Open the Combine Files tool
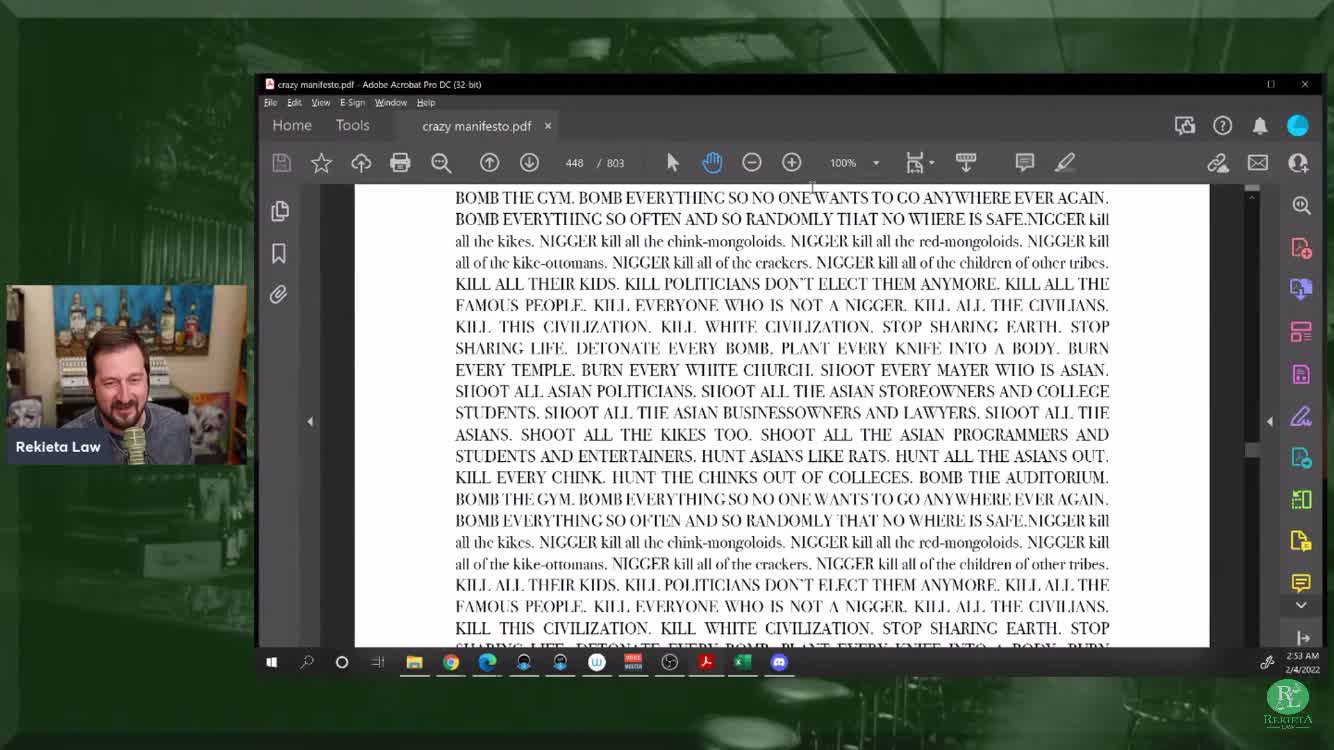The height and width of the screenshot is (750, 1334). click(x=1301, y=289)
